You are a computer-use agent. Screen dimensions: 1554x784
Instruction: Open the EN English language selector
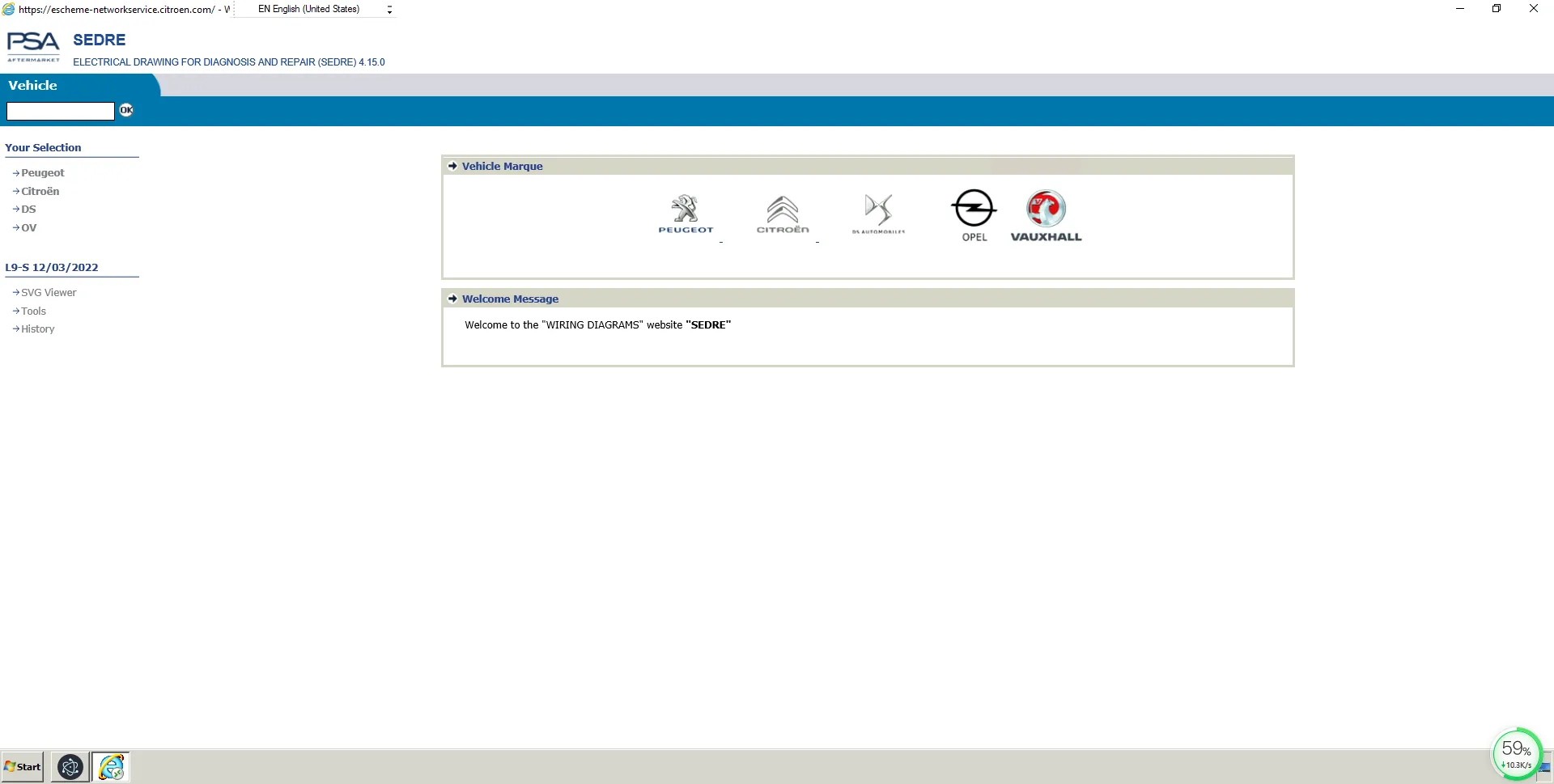(324, 9)
